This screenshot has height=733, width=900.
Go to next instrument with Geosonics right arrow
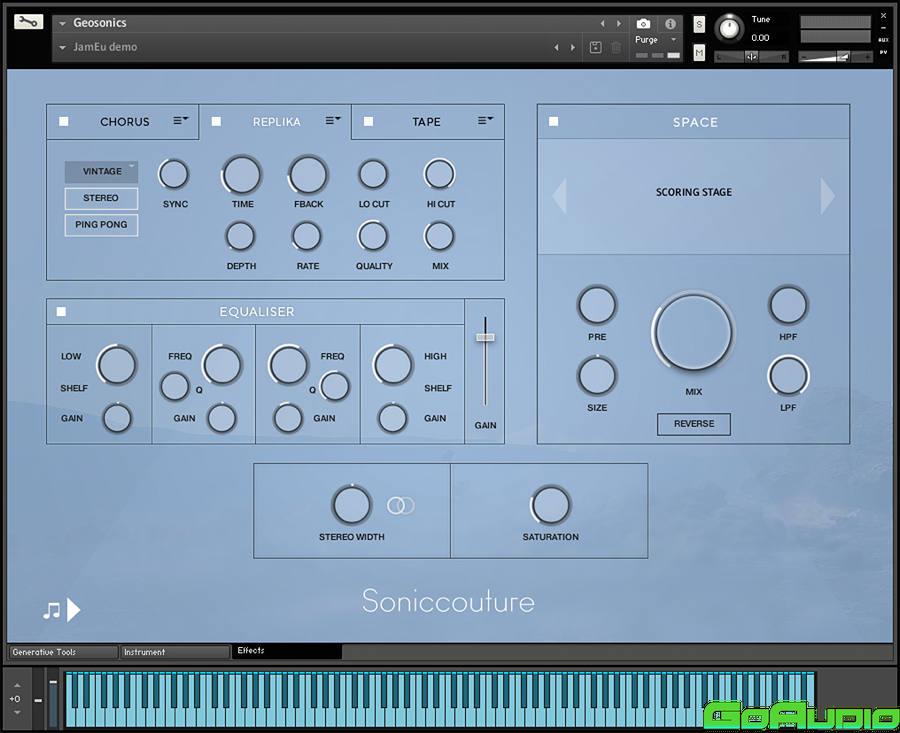619,24
